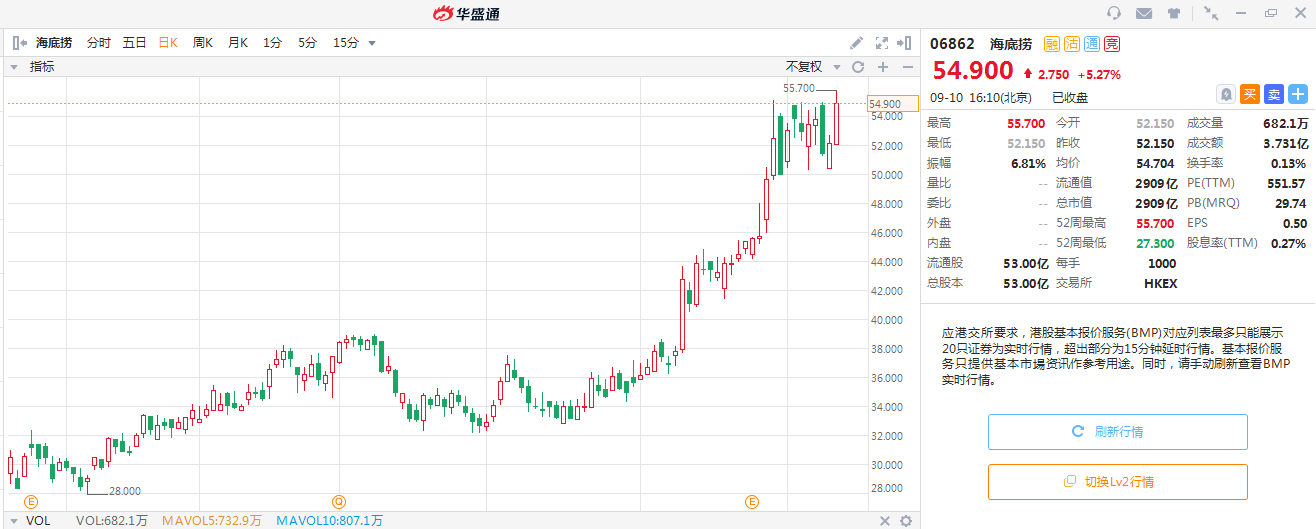This screenshot has width=1316, height=529.
Task: Open customer service headset icon
Action: click(x=1114, y=13)
